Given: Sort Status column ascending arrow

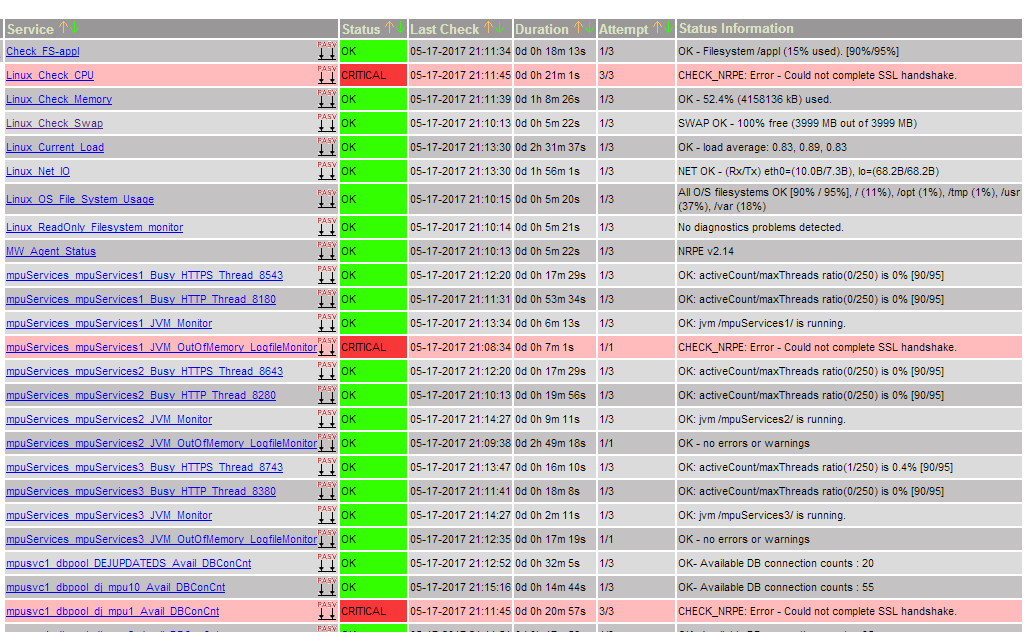Looking at the screenshot, I should click(390, 29).
